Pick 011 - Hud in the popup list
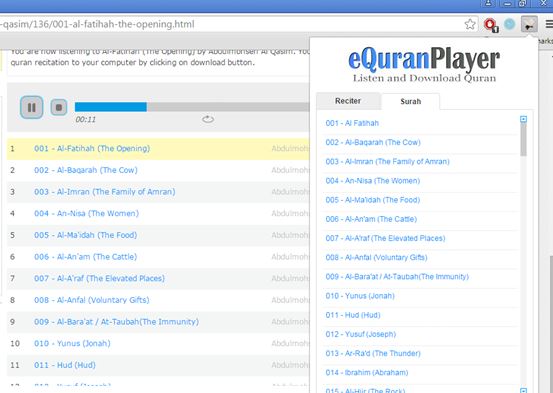The height and width of the screenshot is (393, 553). pos(353,315)
